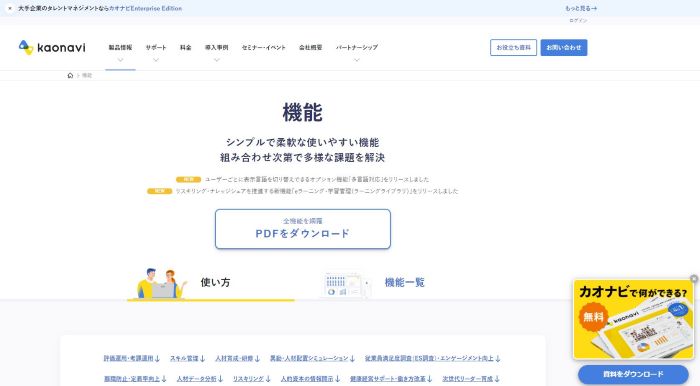Screen dimensions: 700x386
Task: Jump to 人材育成・研修 section
Action: point(238,358)
